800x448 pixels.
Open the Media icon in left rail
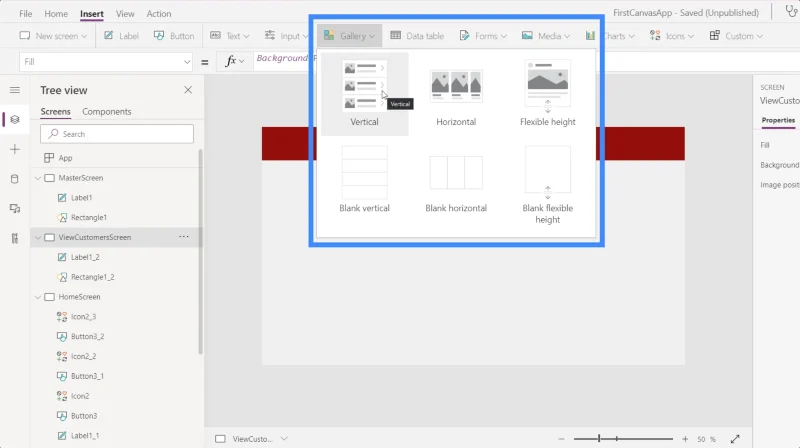[x=15, y=208]
